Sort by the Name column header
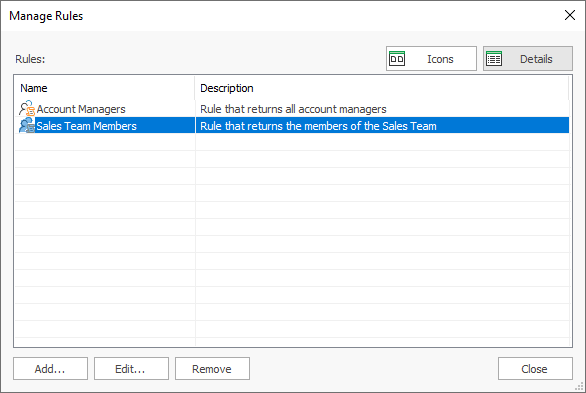 pyautogui.click(x=105, y=88)
